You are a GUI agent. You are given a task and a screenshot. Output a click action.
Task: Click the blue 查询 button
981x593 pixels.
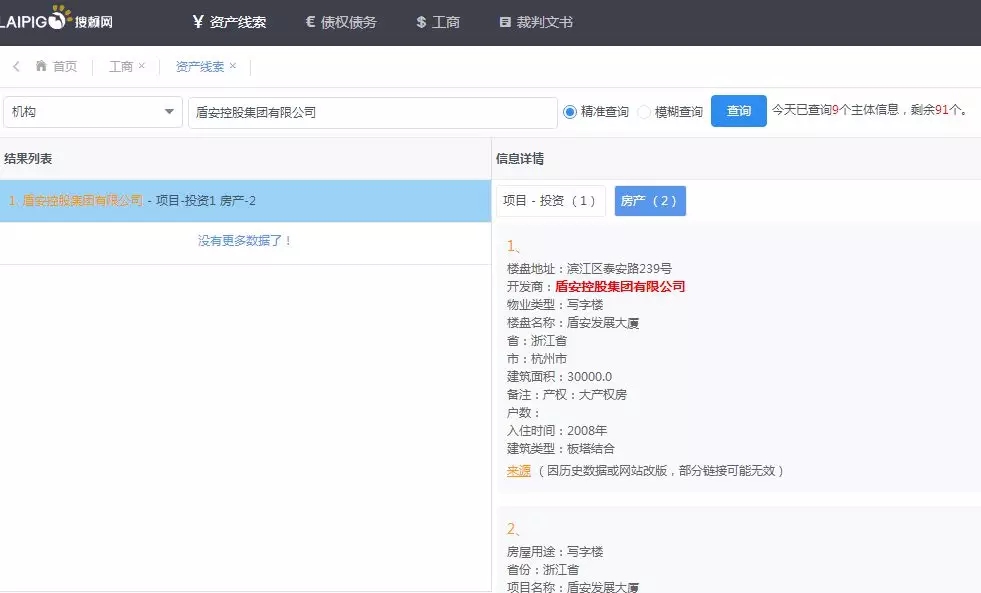pyautogui.click(x=739, y=111)
